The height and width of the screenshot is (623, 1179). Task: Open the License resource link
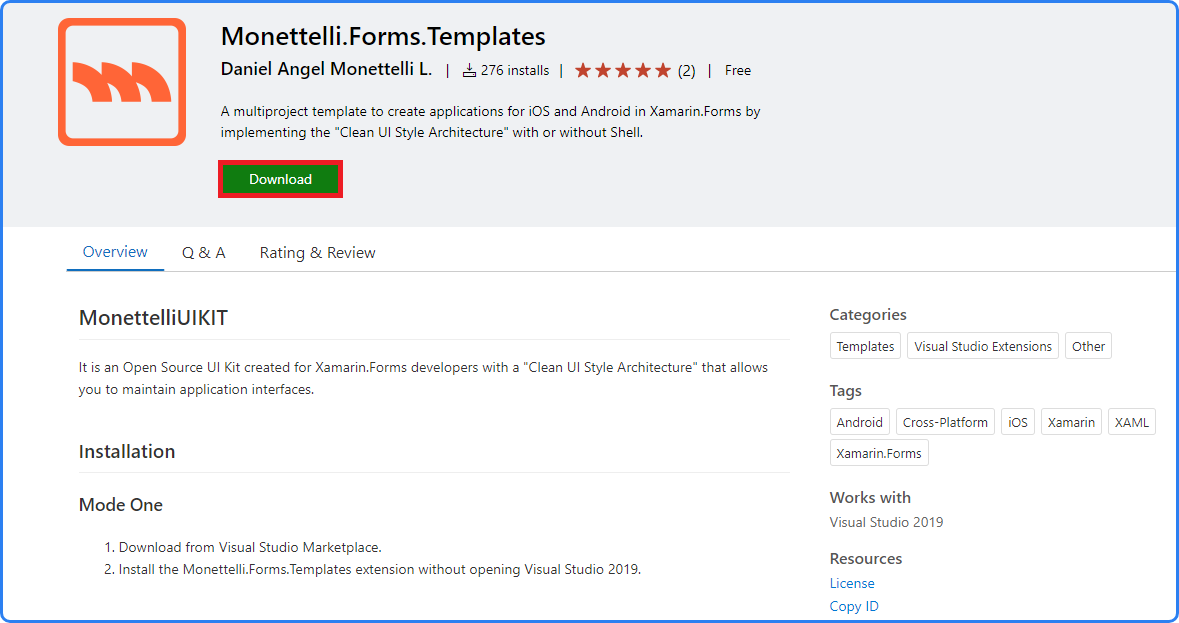pyautogui.click(x=852, y=583)
